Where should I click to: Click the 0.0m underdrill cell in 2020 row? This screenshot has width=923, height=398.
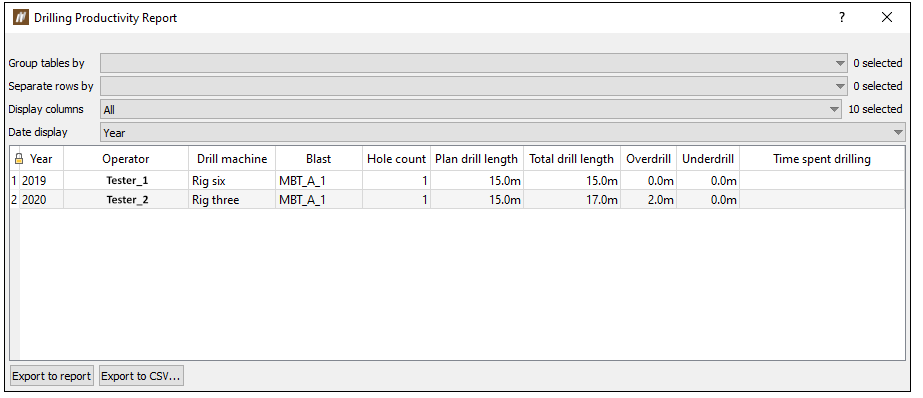tap(708, 200)
